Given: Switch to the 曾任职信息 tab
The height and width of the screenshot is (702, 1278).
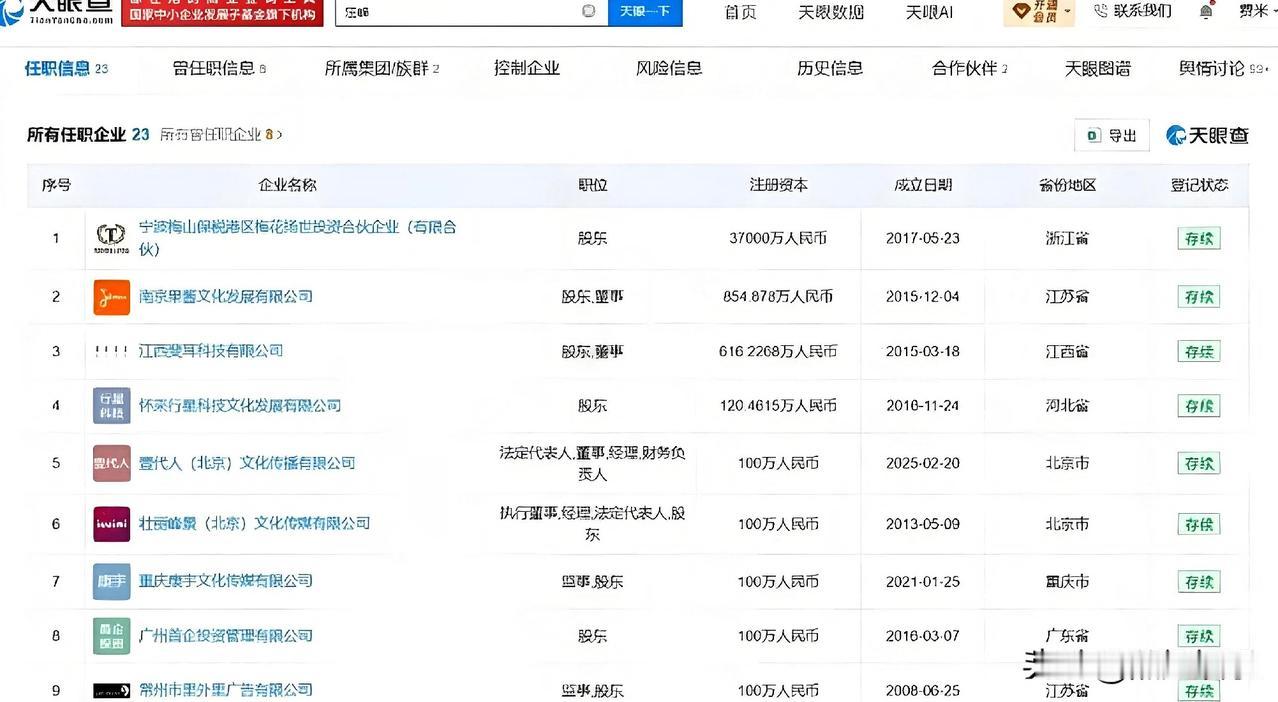Looking at the screenshot, I should (219, 68).
